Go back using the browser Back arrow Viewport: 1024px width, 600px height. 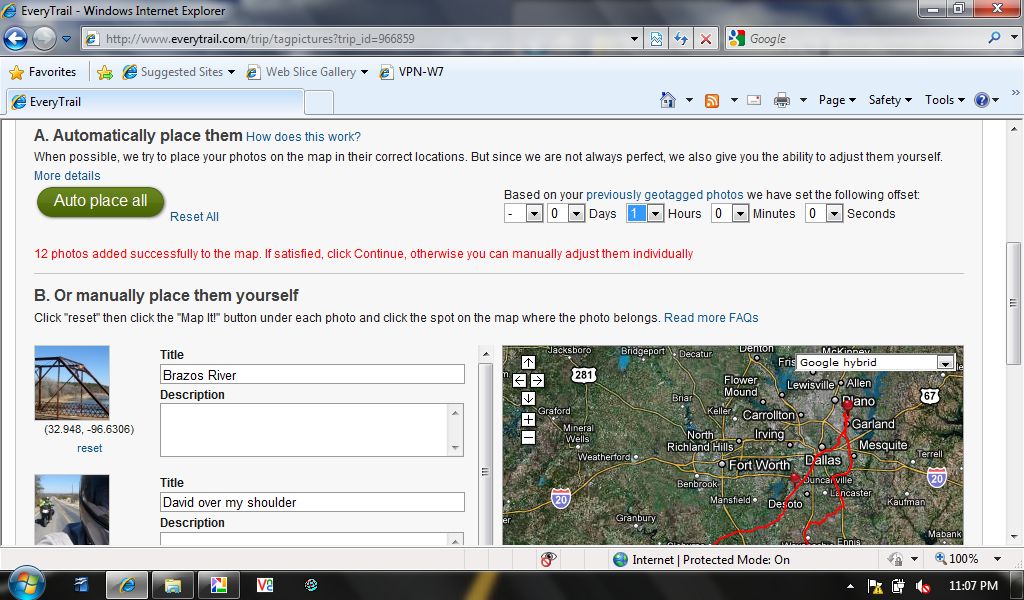click(16, 39)
